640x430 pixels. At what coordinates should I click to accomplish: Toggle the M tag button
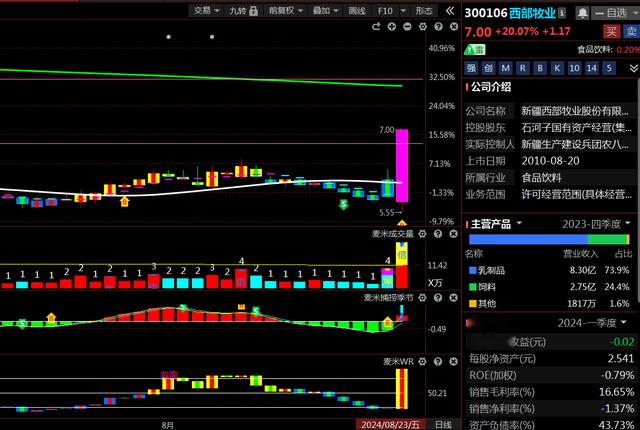(505, 68)
